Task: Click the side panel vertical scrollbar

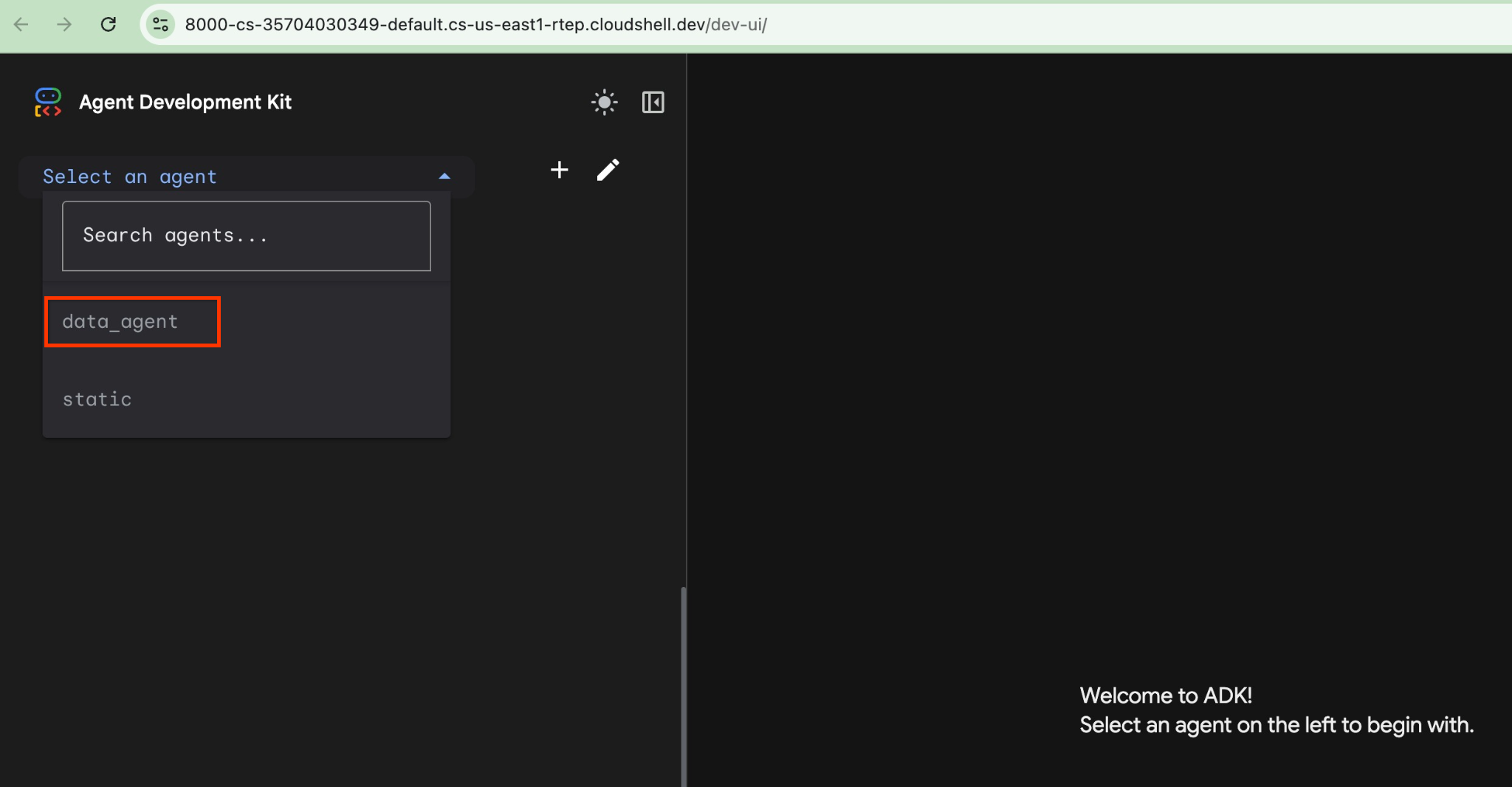Action: [x=683, y=685]
